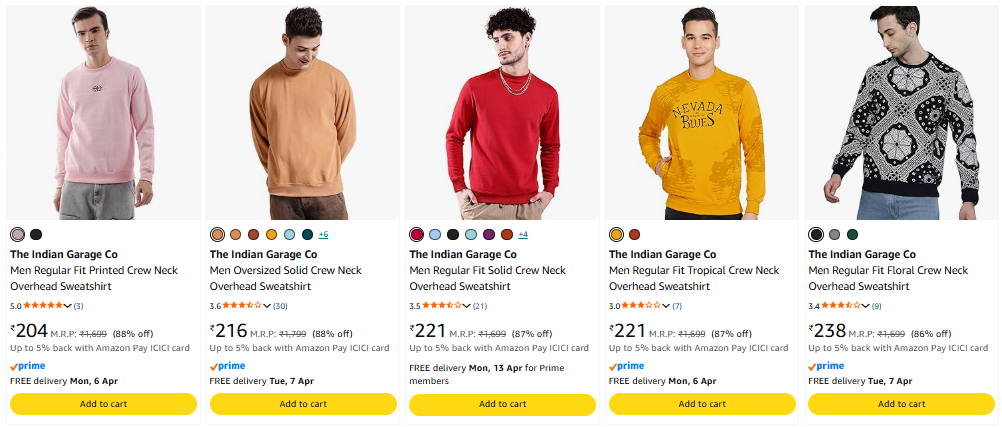Expand rating breakdown for the Oversized Solid sweatshirt

pos(268,306)
